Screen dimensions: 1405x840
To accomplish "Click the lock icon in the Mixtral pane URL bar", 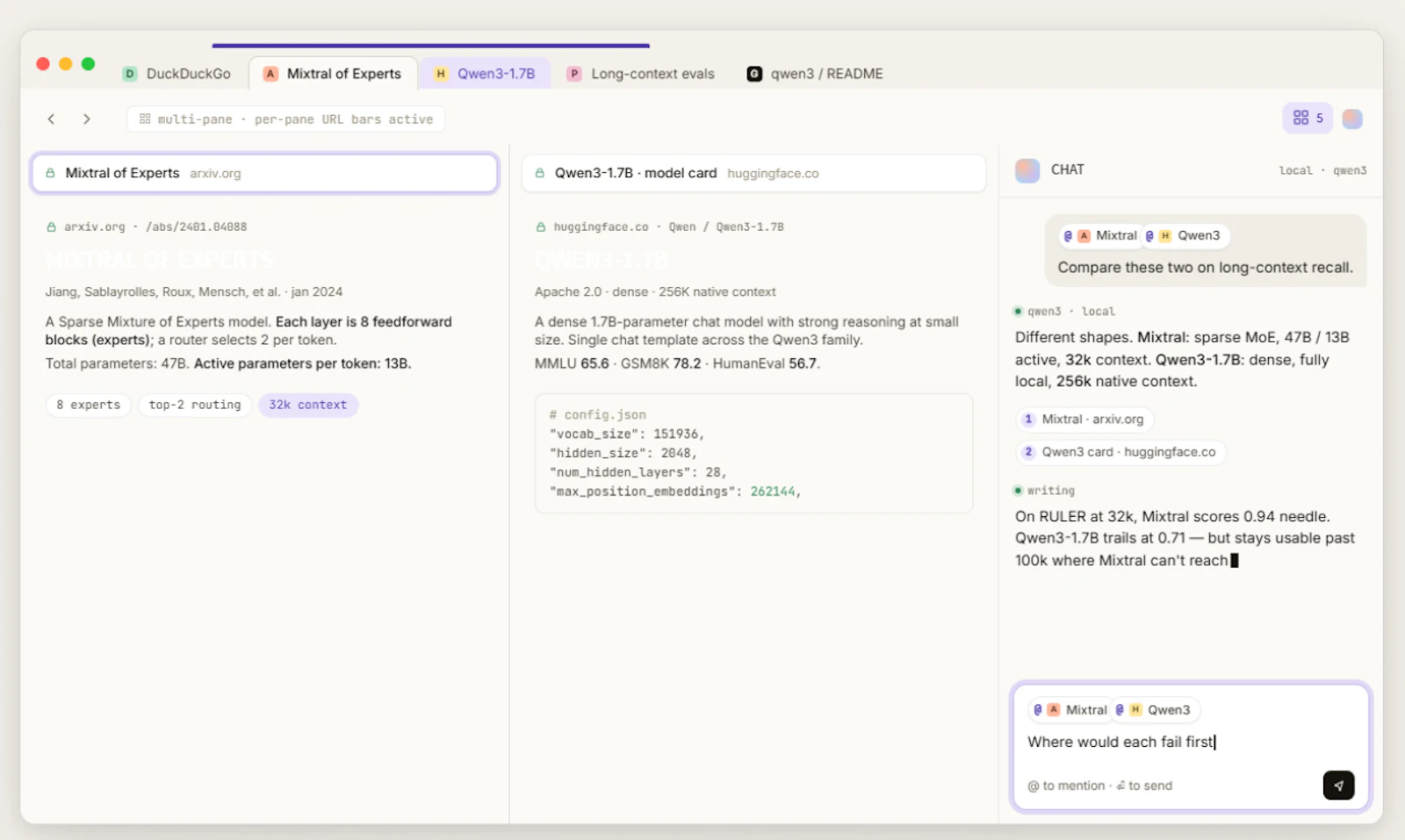I will coord(50,174).
